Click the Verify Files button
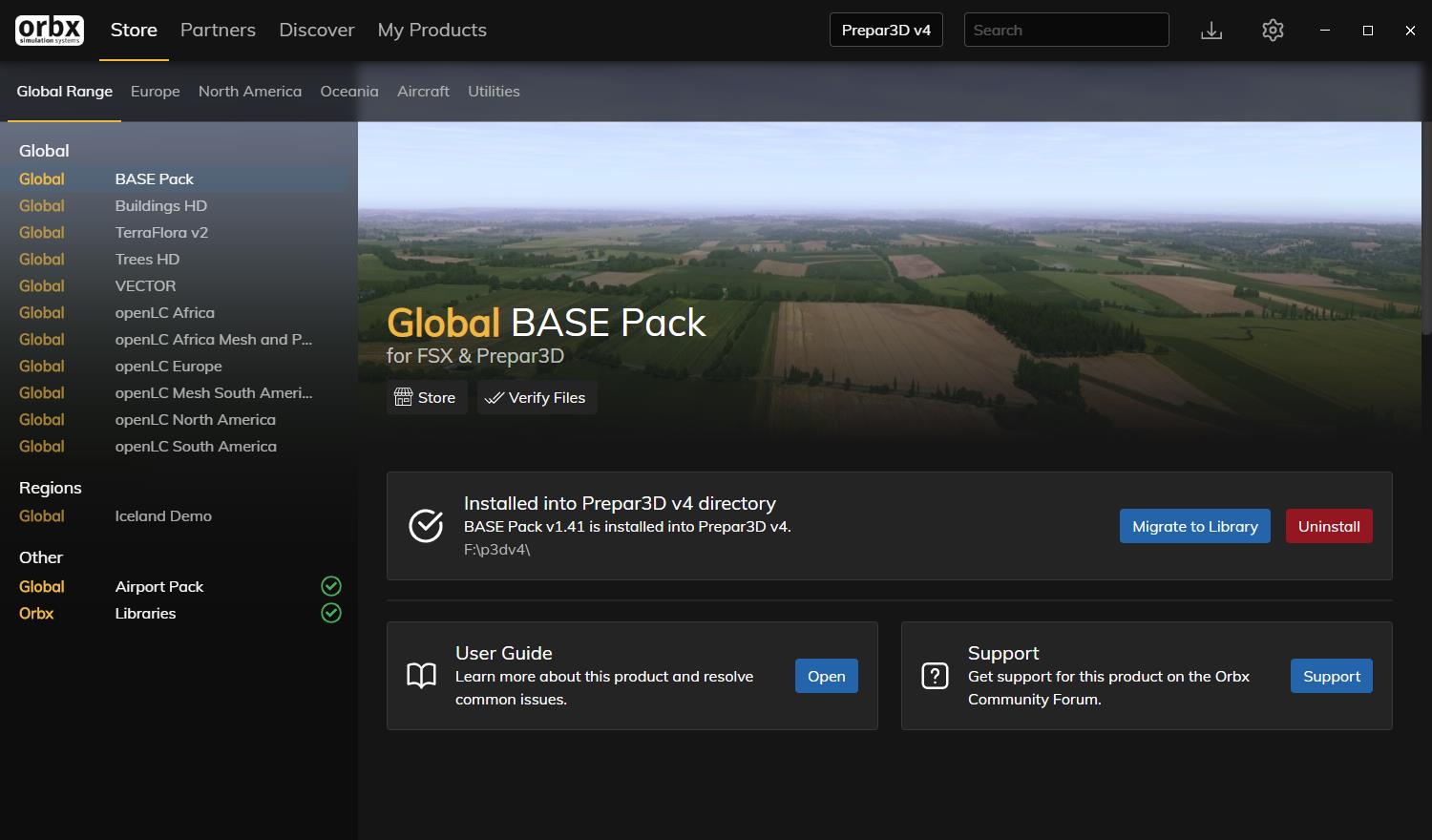 pos(537,398)
